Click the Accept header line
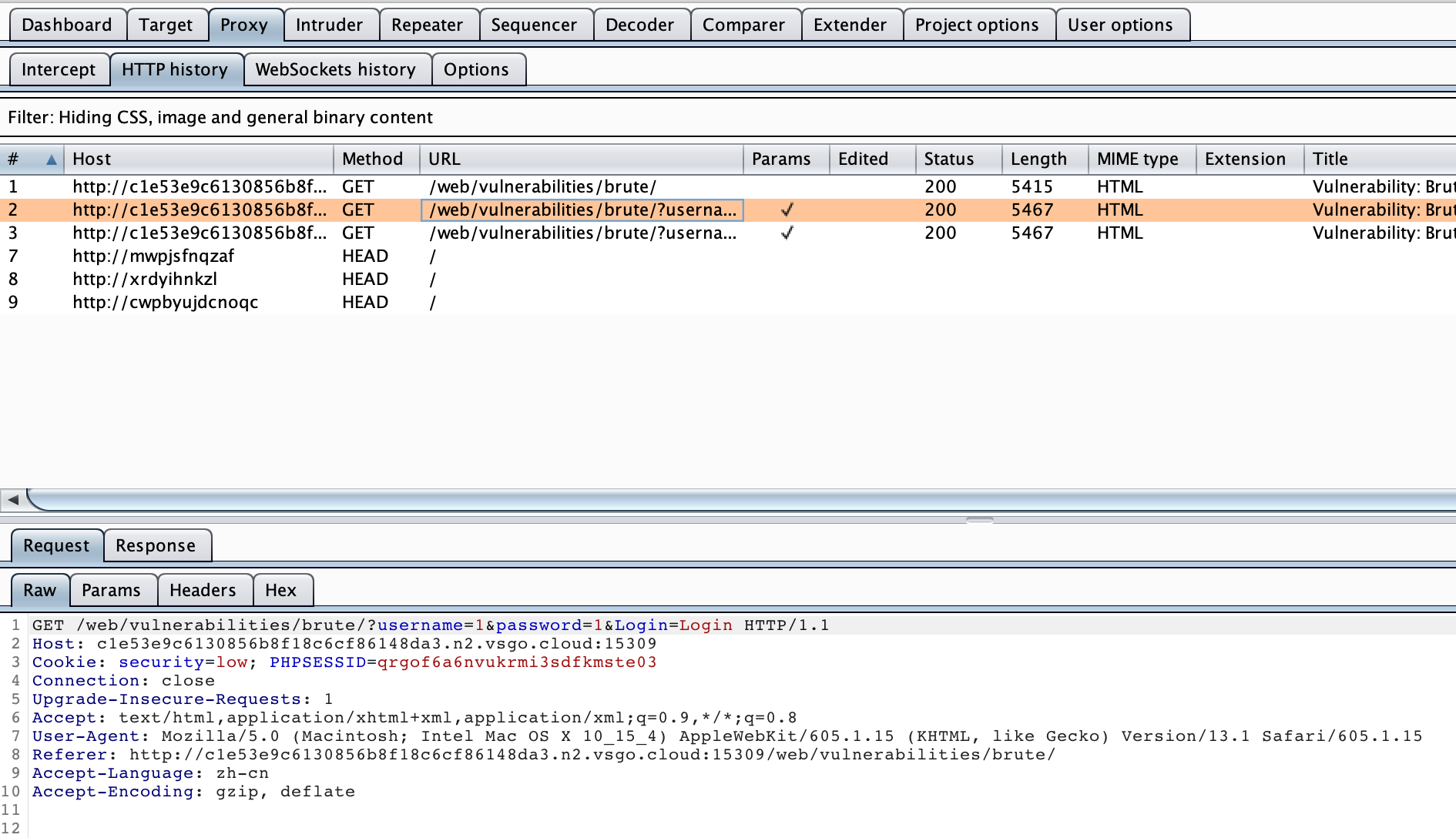1456x838 pixels. tap(414, 718)
